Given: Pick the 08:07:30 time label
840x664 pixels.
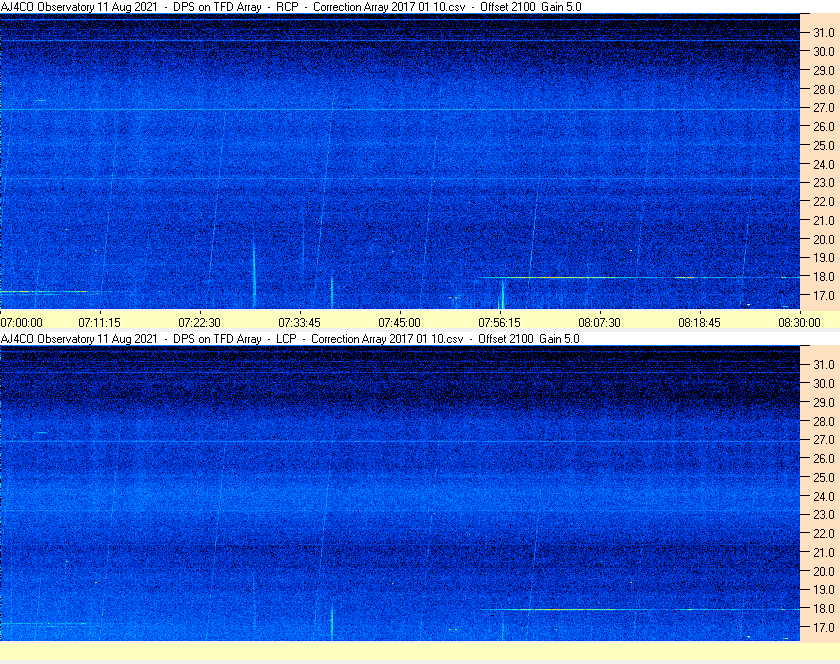Looking at the screenshot, I should tap(599, 323).
